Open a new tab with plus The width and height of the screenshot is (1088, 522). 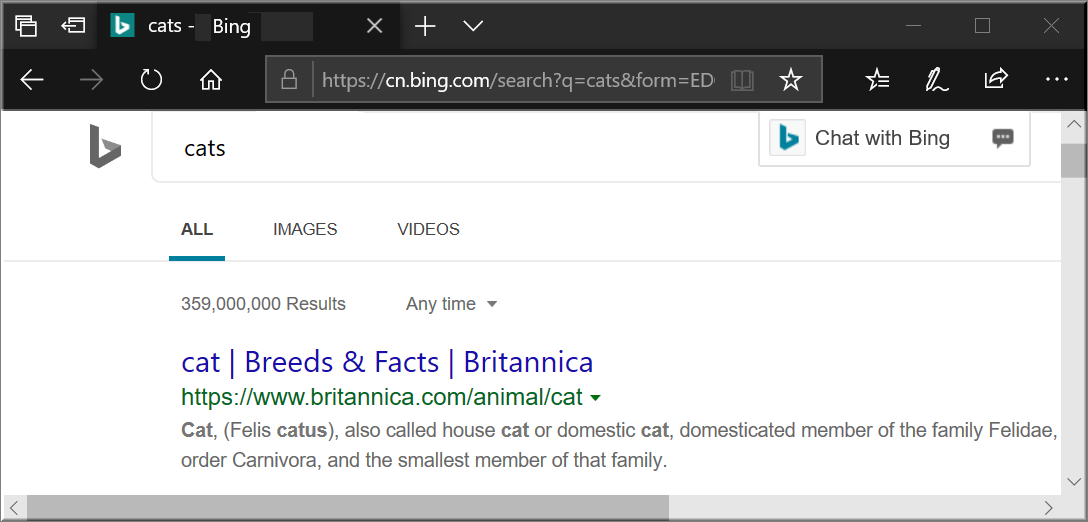click(x=425, y=26)
